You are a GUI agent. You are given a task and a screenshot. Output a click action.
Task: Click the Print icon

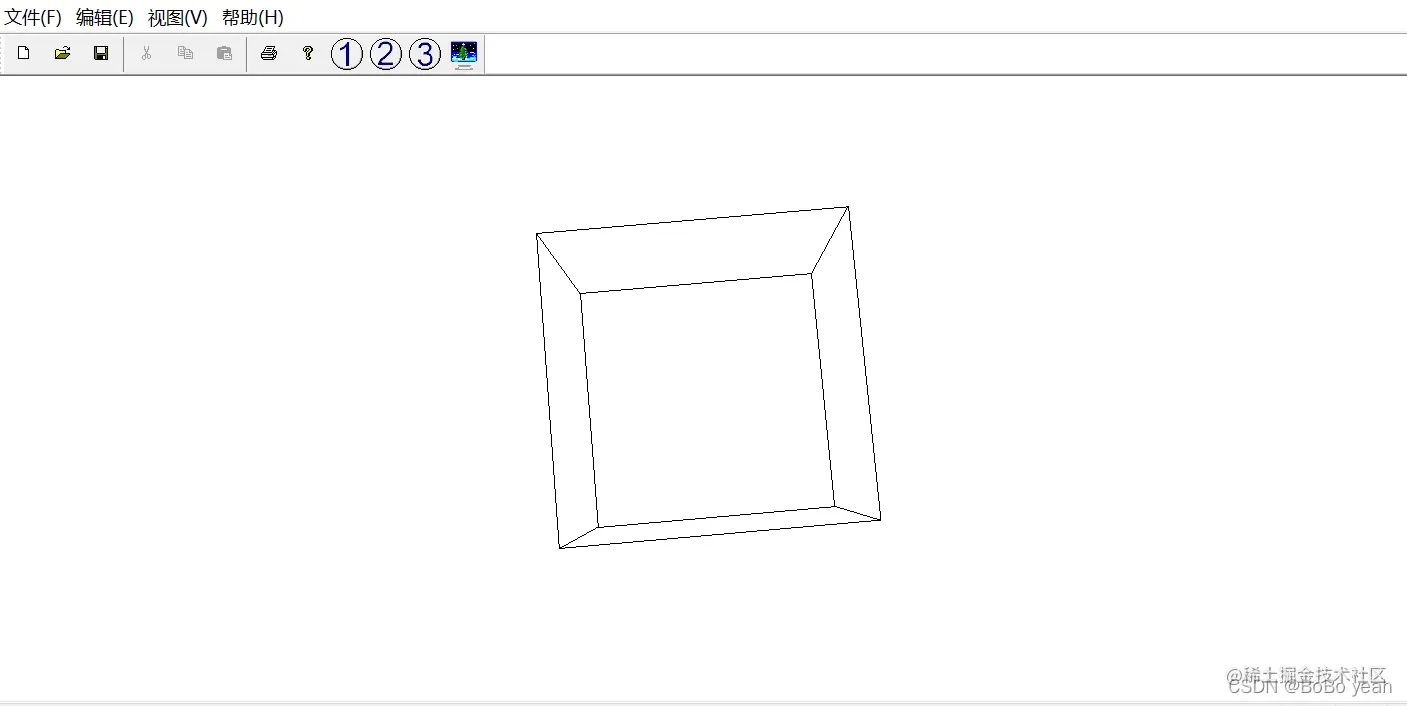pos(269,53)
